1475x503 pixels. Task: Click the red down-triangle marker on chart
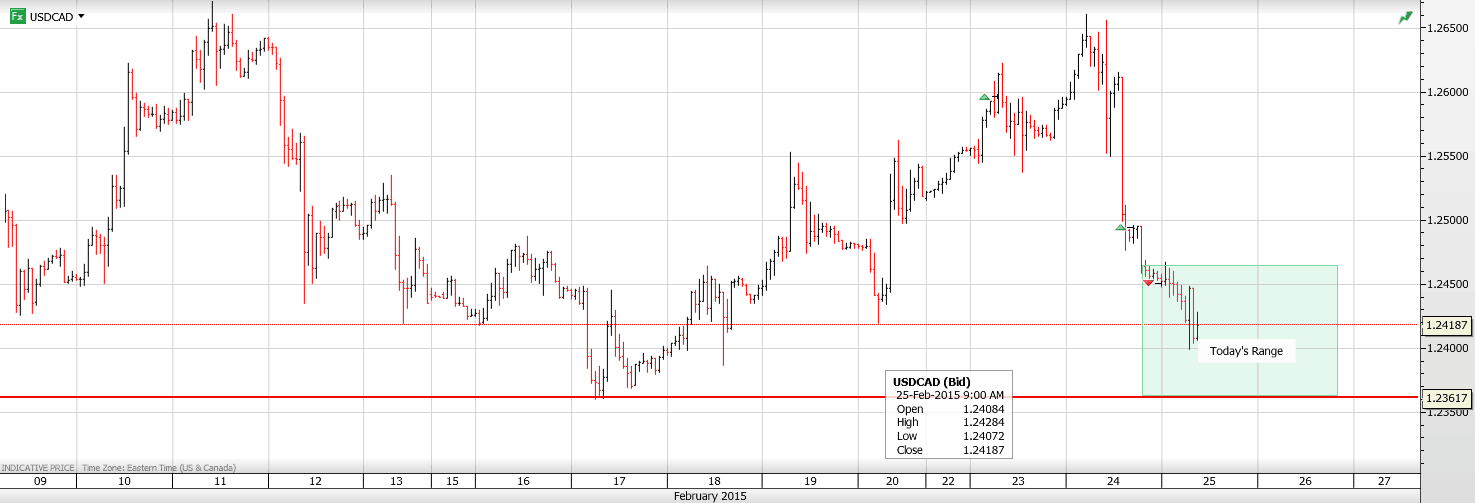point(1148,284)
